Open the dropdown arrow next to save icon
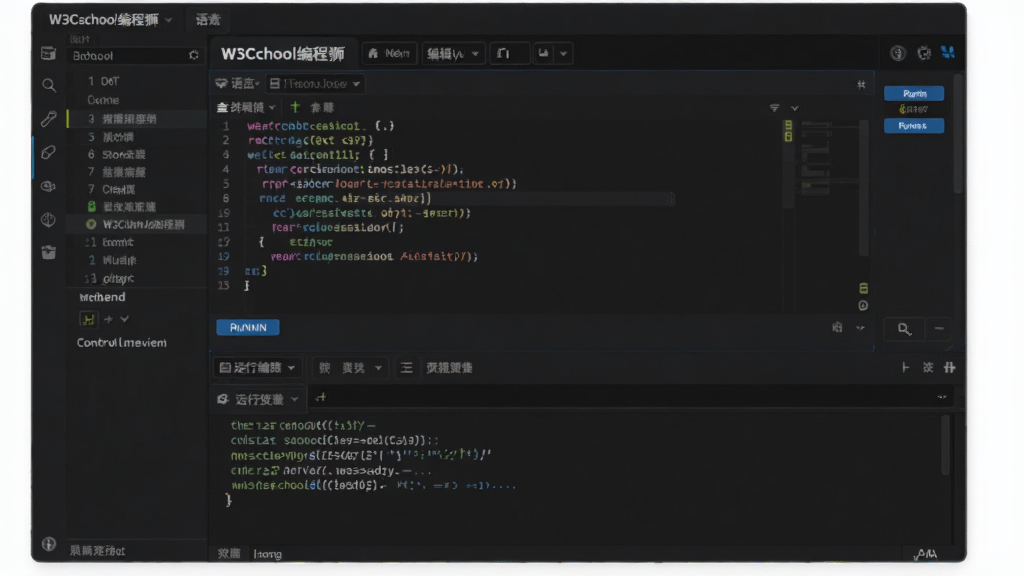This screenshot has width=1024, height=576. (563, 54)
